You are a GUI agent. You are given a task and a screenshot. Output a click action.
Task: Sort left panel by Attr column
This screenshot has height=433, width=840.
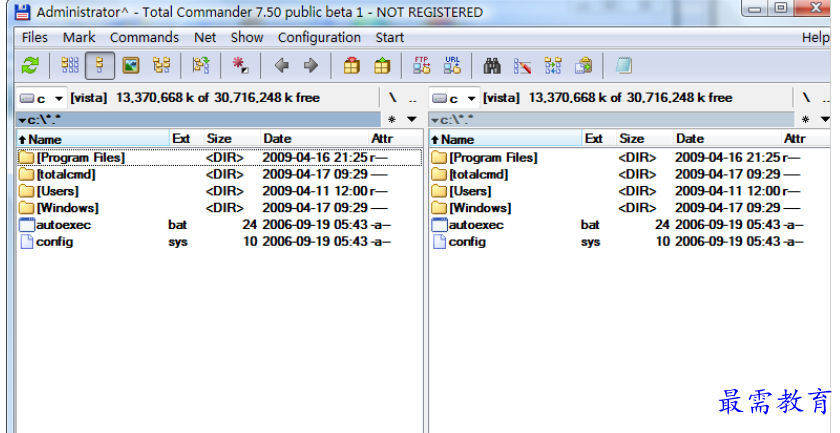point(395,139)
